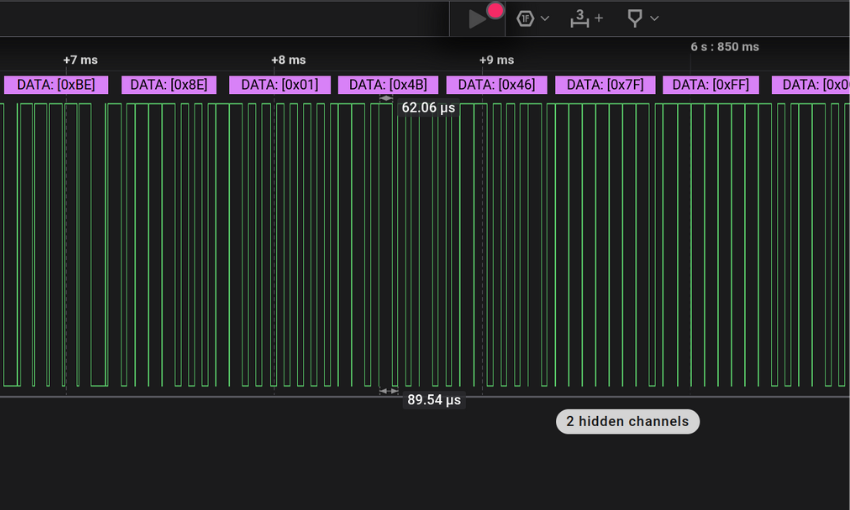This screenshot has width=850, height=510.
Task: Click the red recording indicator dot
Action: tap(495, 11)
